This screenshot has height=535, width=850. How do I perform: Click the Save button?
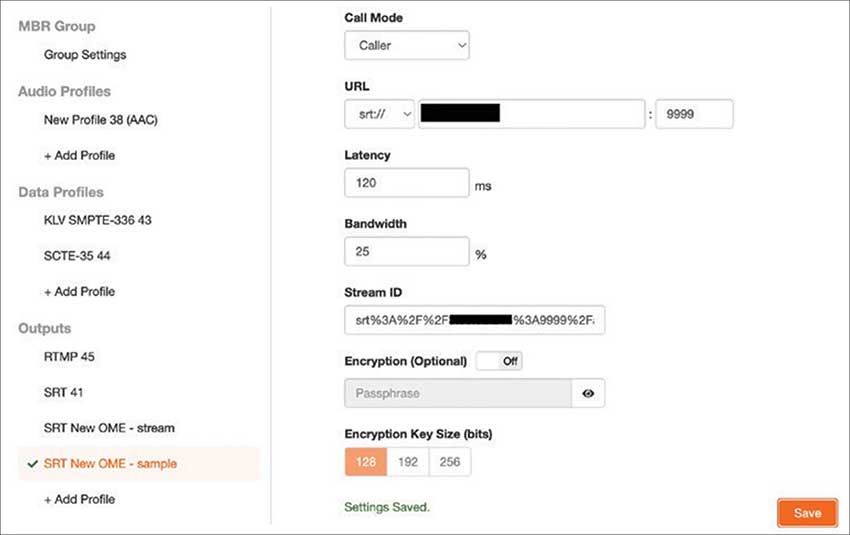[806, 513]
